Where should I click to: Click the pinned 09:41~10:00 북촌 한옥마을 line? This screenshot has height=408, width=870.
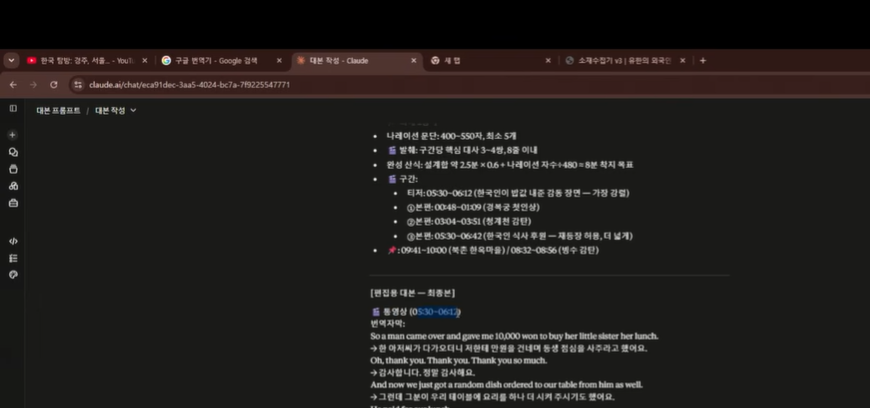[x=493, y=250]
